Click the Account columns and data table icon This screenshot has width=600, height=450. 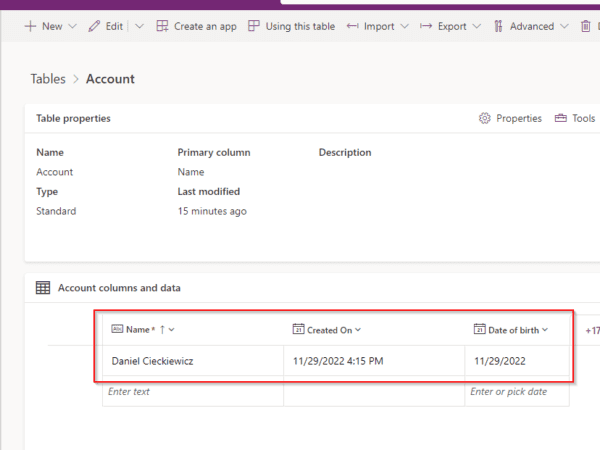point(43,288)
